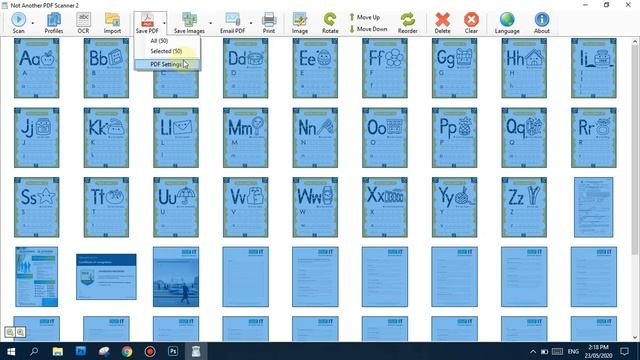Launch Chrome from the taskbar
The height and width of the screenshot is (360, 640).
[127, 351]
